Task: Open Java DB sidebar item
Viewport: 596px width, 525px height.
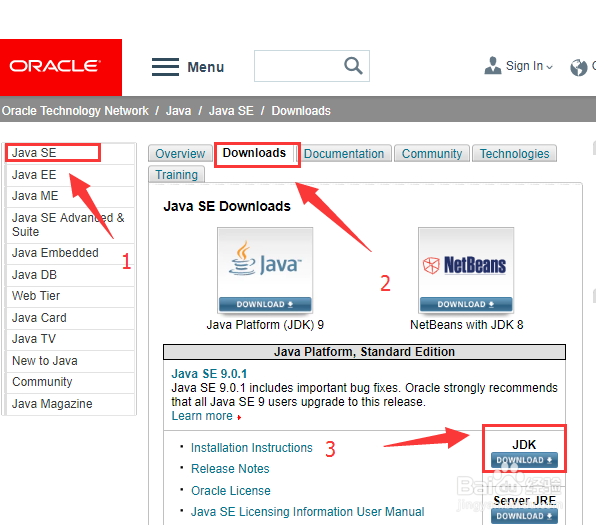Action: (x=70, y=275)
